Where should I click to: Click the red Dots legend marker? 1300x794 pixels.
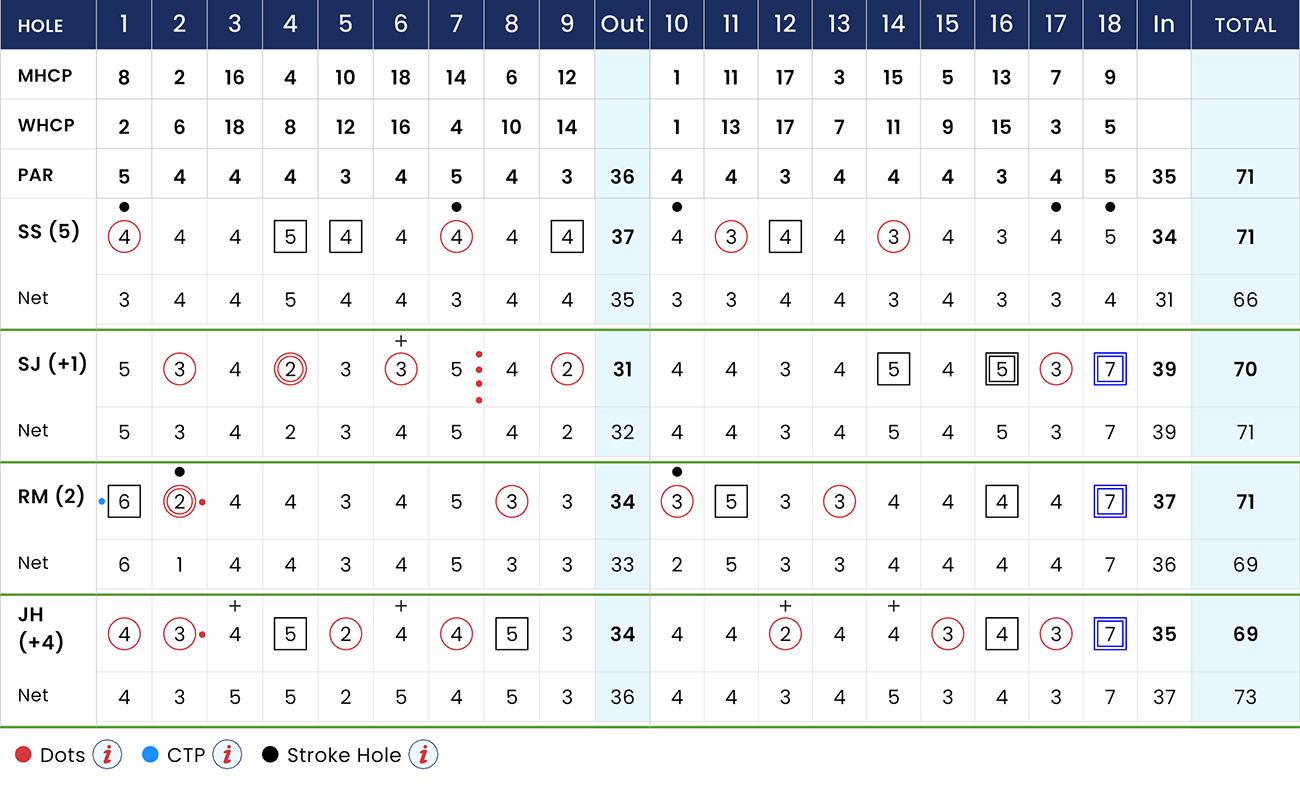pos(22,754)
